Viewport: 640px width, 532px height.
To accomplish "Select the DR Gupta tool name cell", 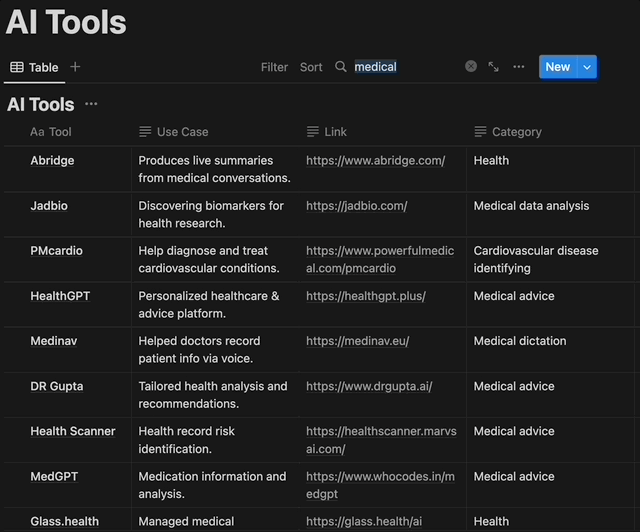I will pyautogui.click(x=68, y=395).
